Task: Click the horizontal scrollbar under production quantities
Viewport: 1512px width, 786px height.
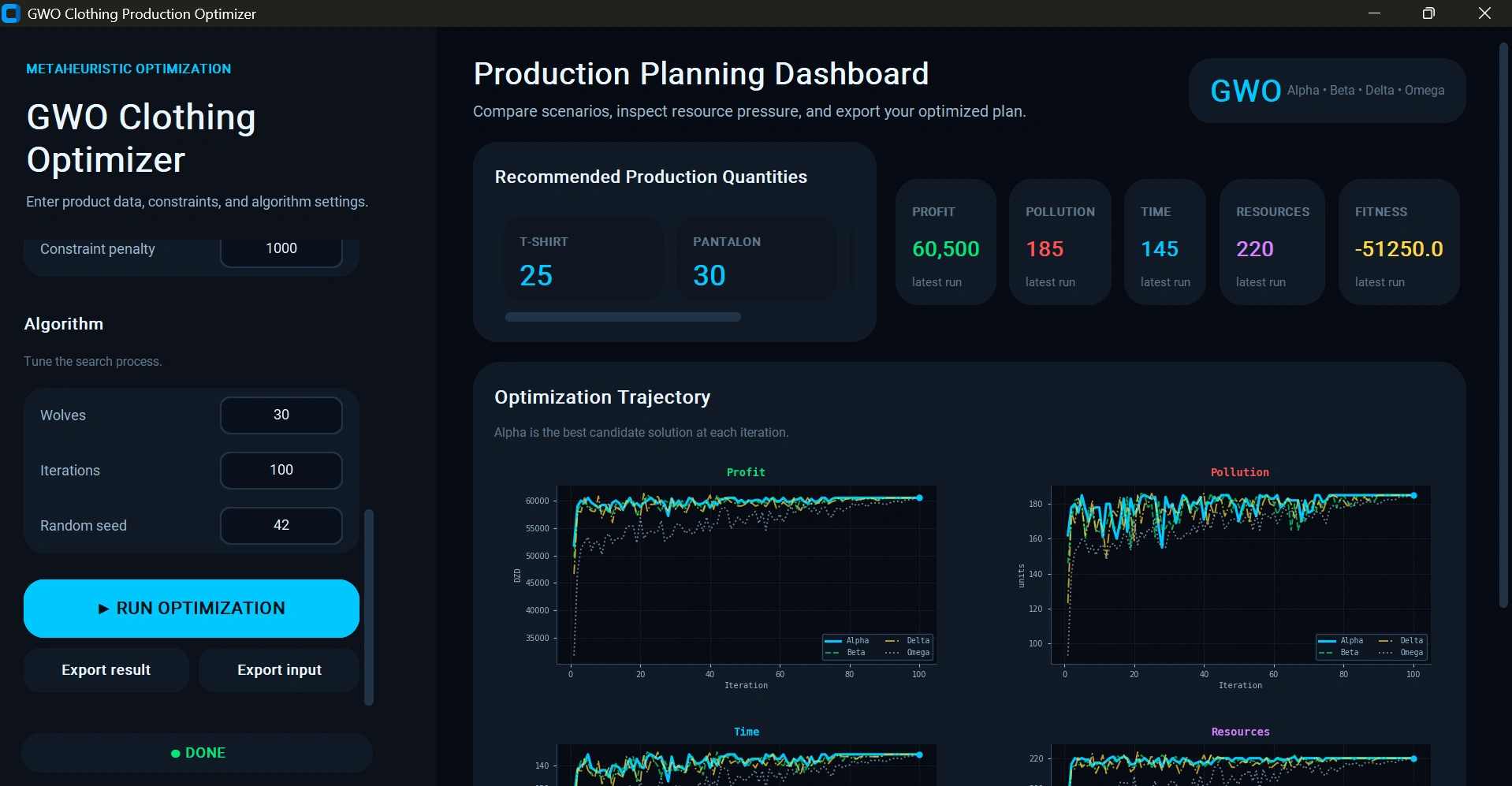Action: click(x=623, y=317)
